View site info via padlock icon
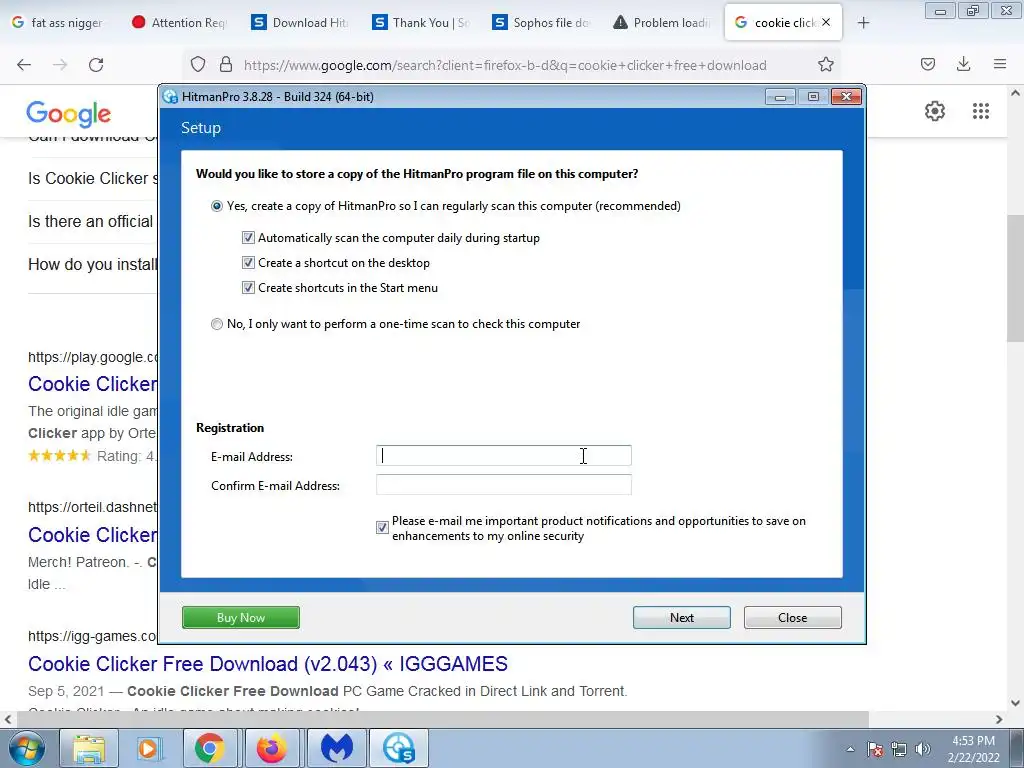Screen dimensions: 1024x768 coord(226,65)
